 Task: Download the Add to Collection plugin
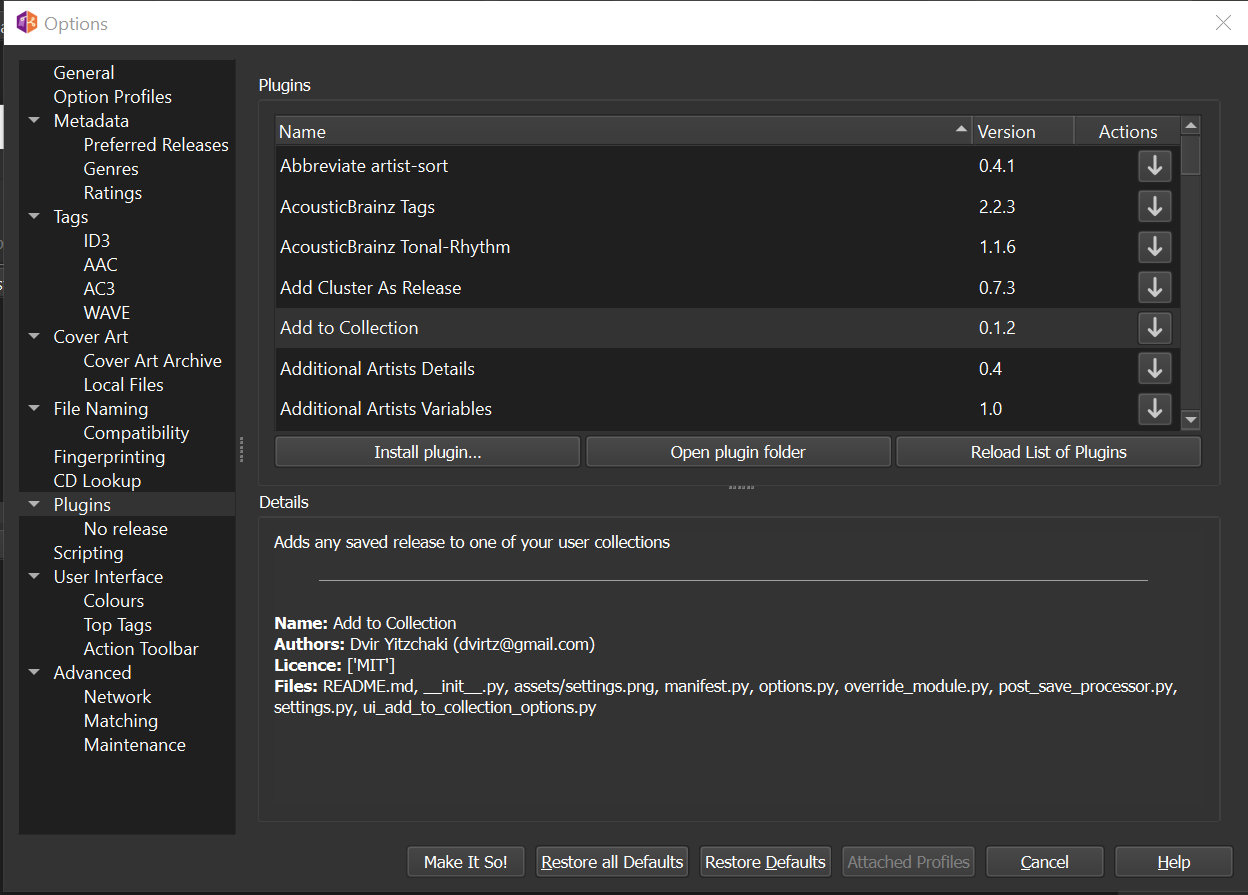(x=1155, y=327)
